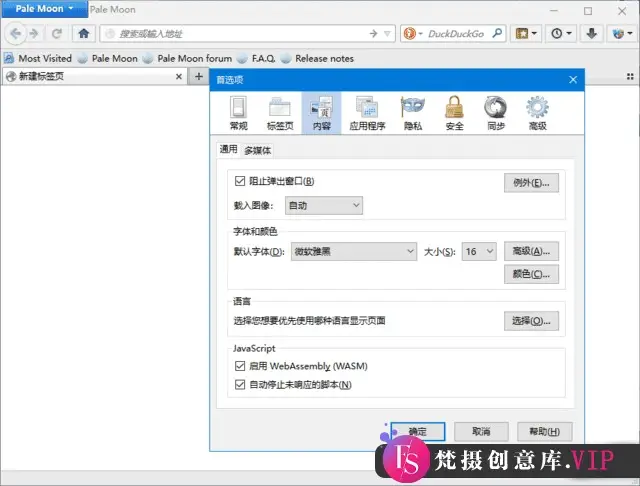Open the F.A.Q. bookmark
This screenshot has height=486, width=640.
pos(256,58)
